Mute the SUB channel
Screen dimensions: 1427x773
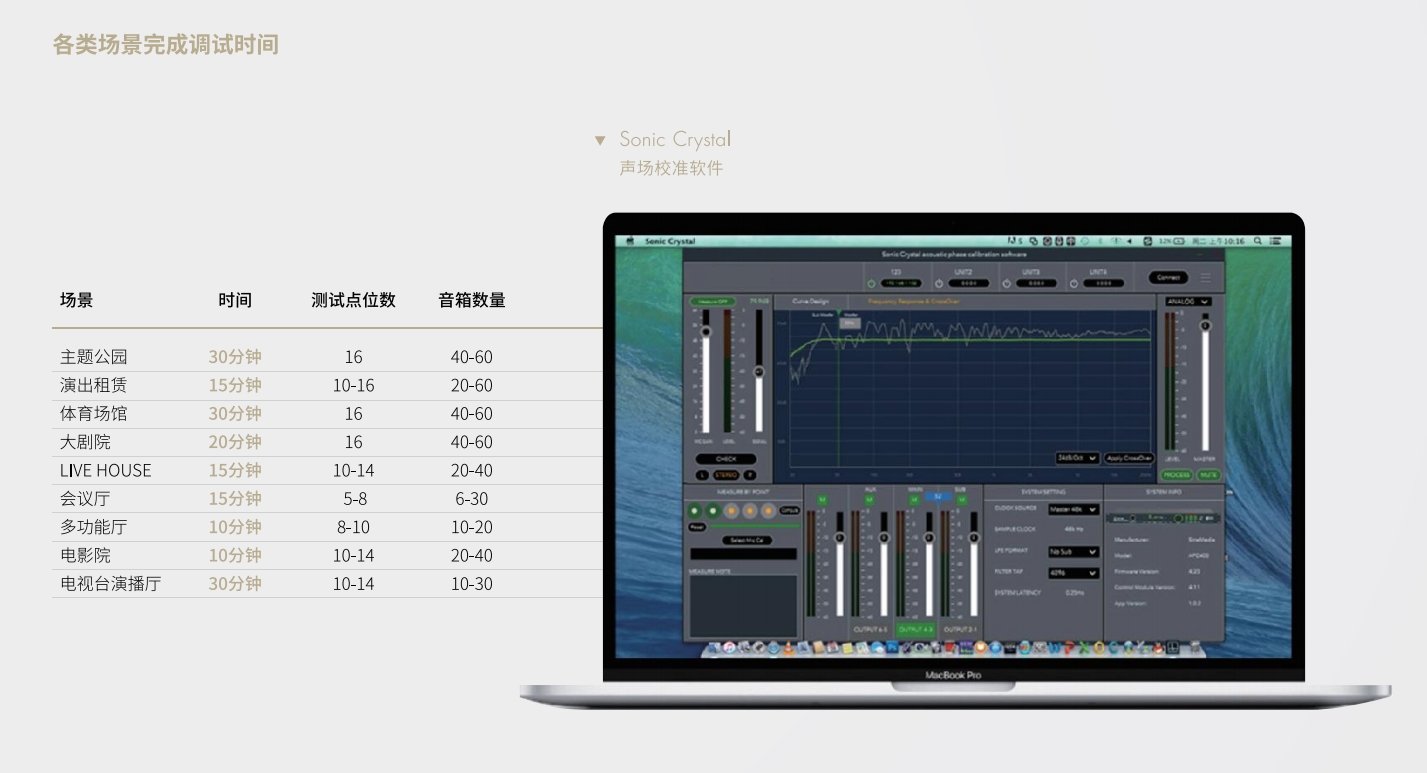pyautogui.click(x=961, y=499)
